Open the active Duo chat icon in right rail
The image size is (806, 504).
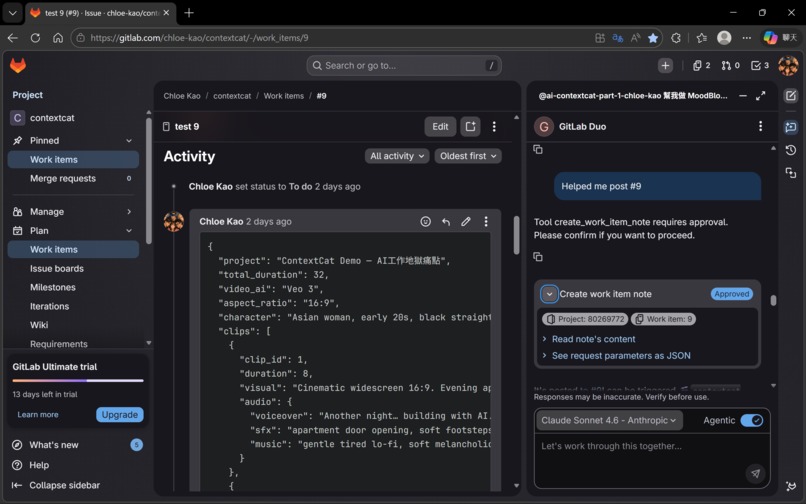pos(791,127)
